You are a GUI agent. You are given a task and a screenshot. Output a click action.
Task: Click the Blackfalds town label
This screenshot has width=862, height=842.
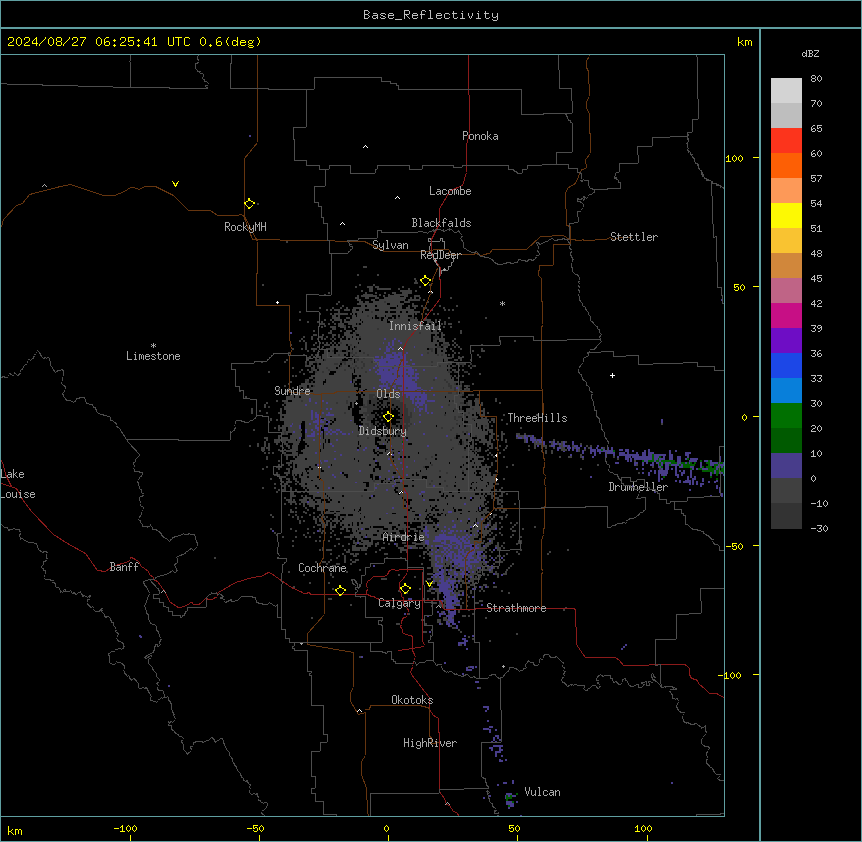pos(441,223)
